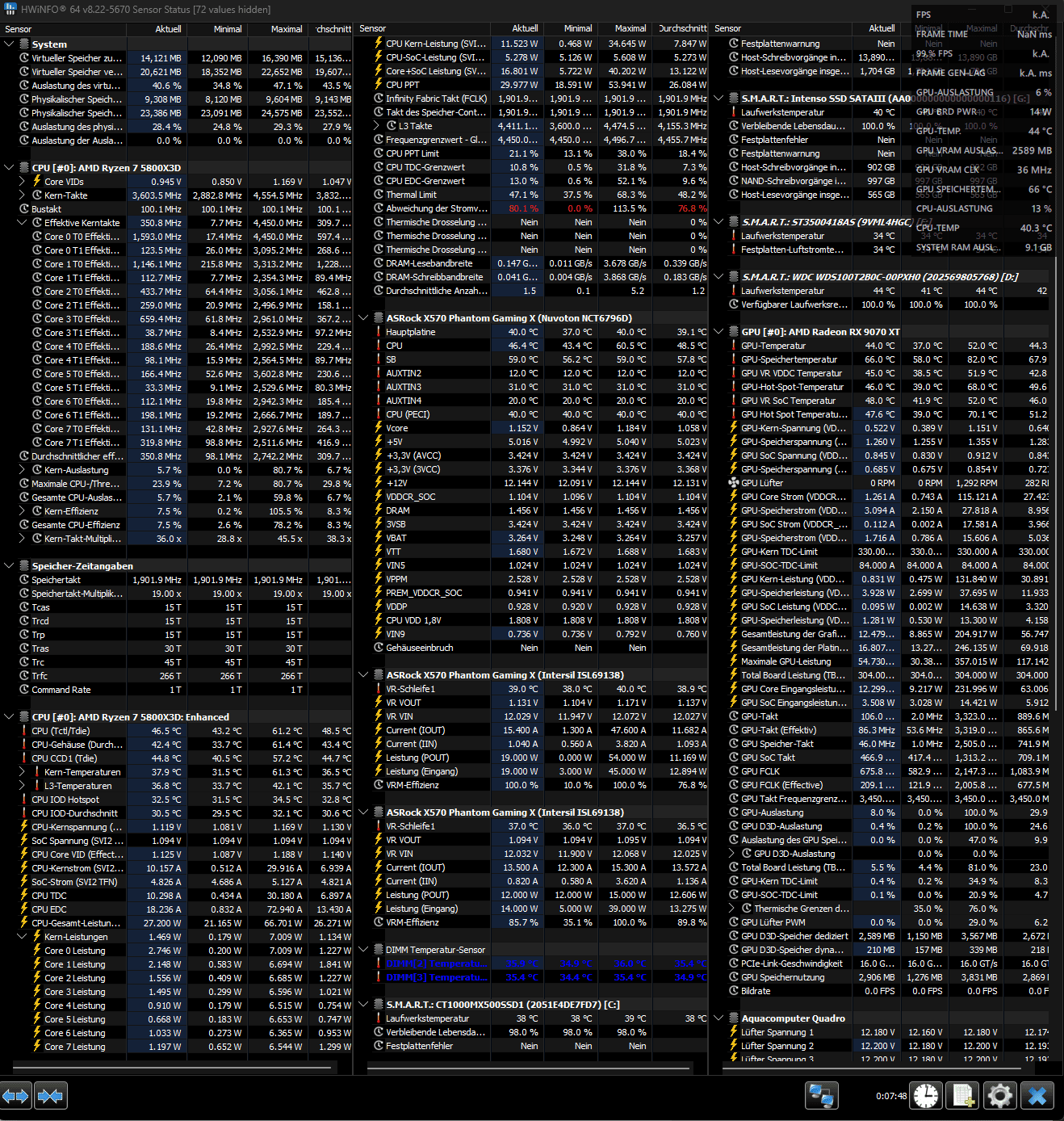Expand the Core VIDs row

click(x=22, y=182)
